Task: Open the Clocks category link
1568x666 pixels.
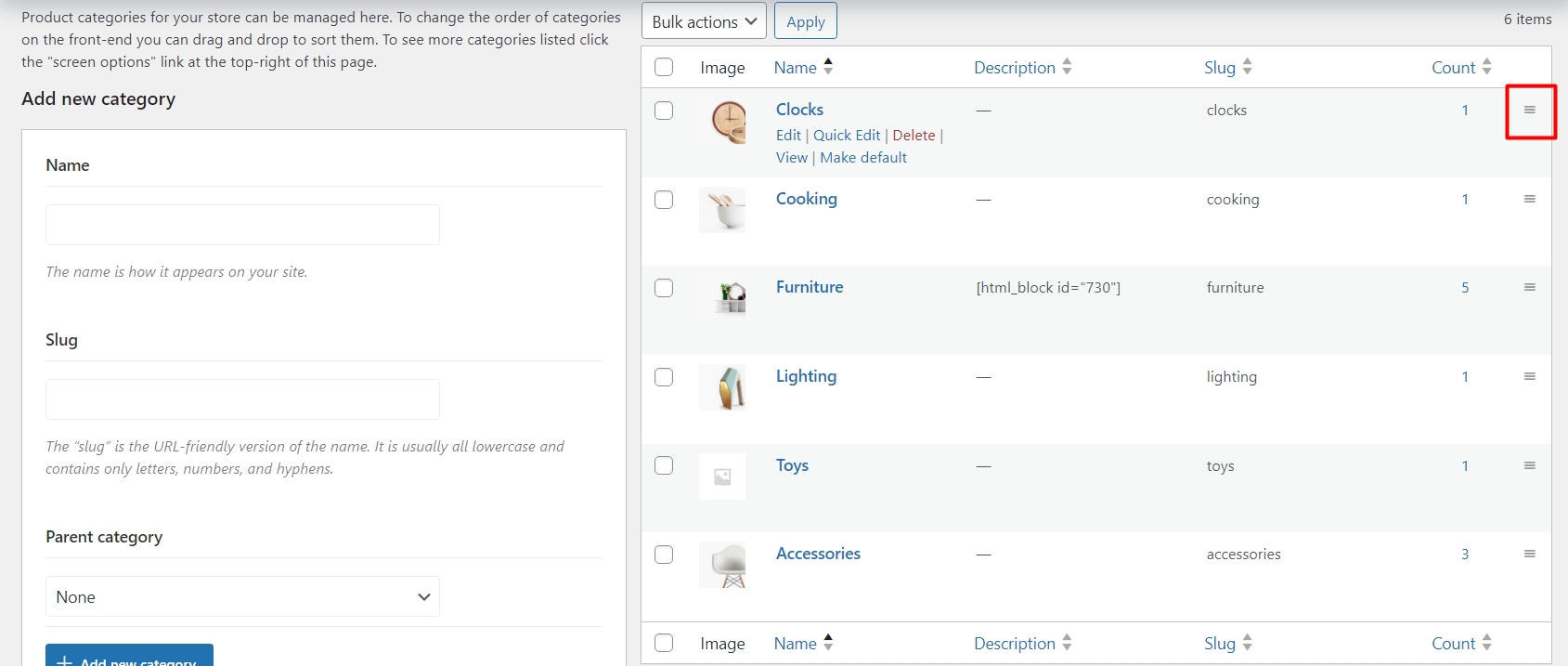Action: (x=799, y=110)
